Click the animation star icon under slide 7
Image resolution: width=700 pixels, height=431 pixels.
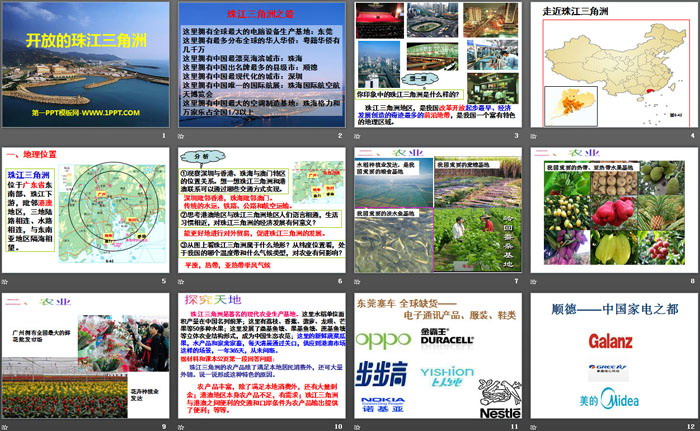coord(357,281)
